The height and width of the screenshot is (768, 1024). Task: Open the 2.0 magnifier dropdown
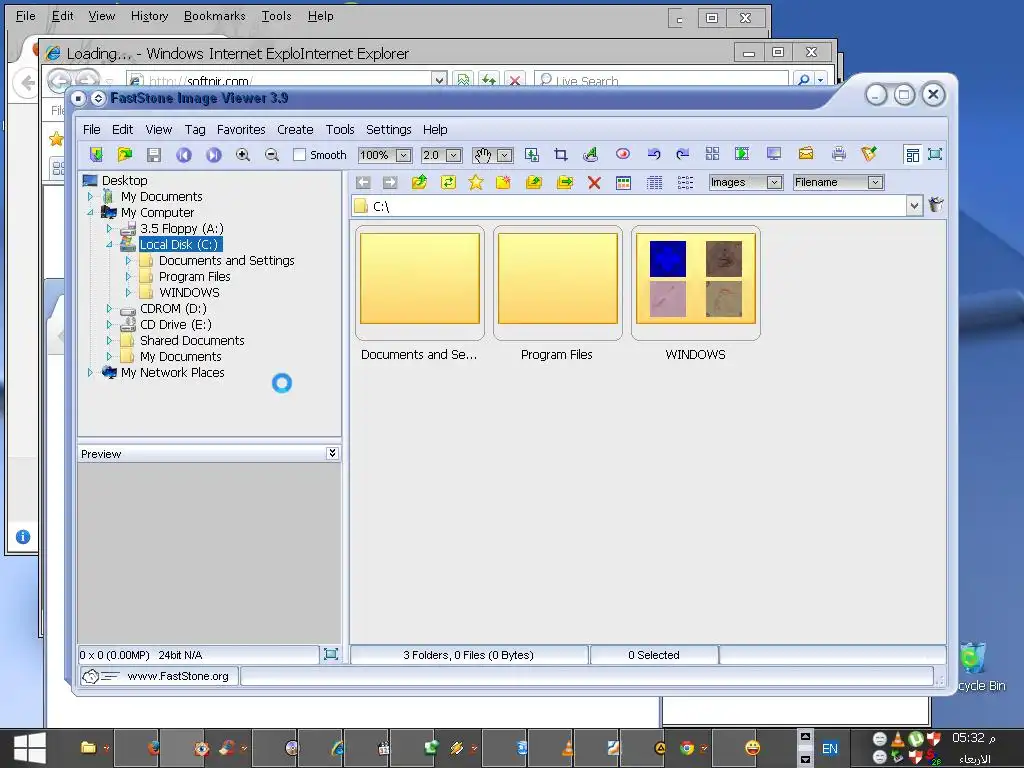[453, 155]
